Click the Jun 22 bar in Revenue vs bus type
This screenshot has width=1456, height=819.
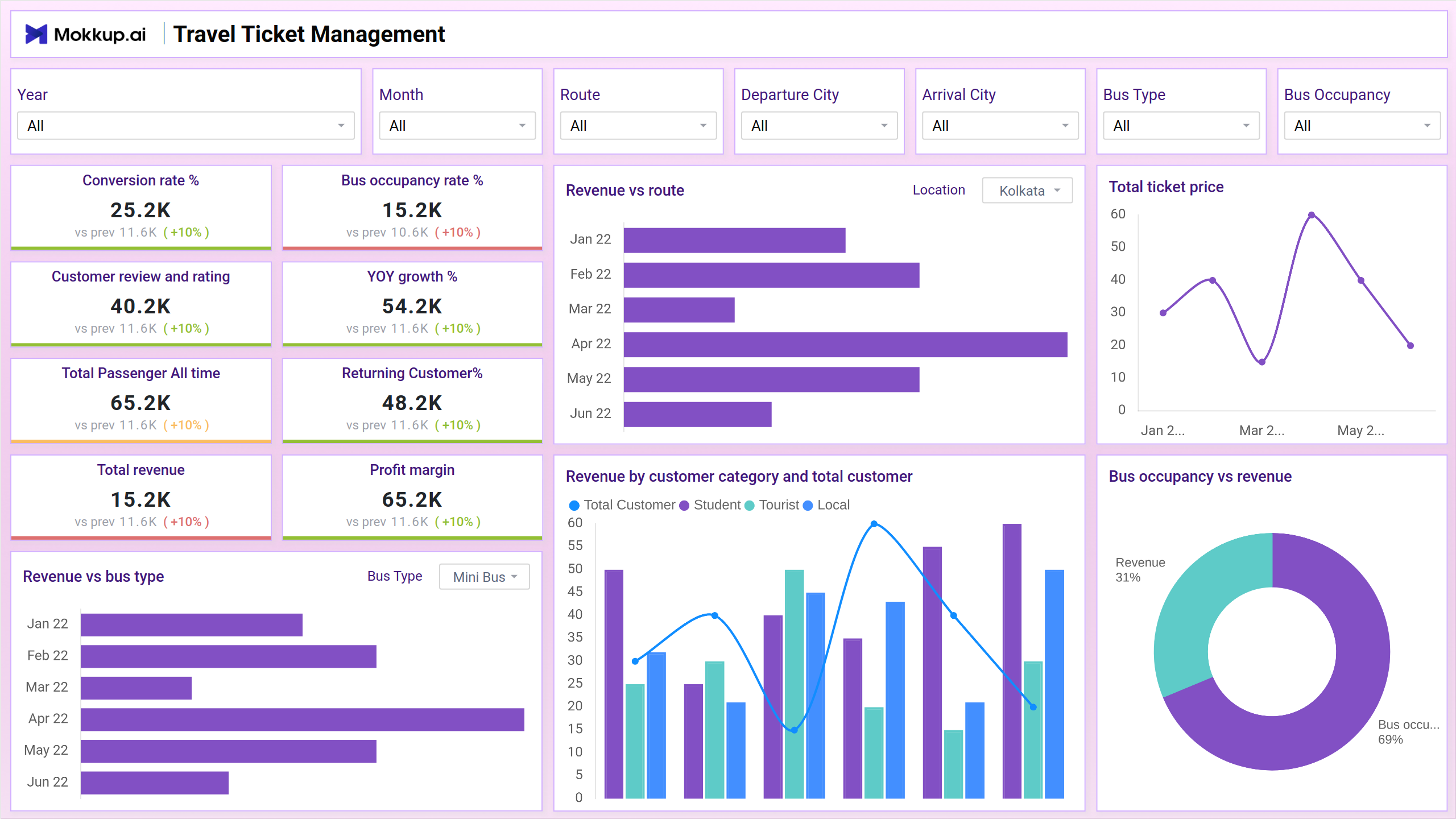pyautogui.click(x=154, y=783)
